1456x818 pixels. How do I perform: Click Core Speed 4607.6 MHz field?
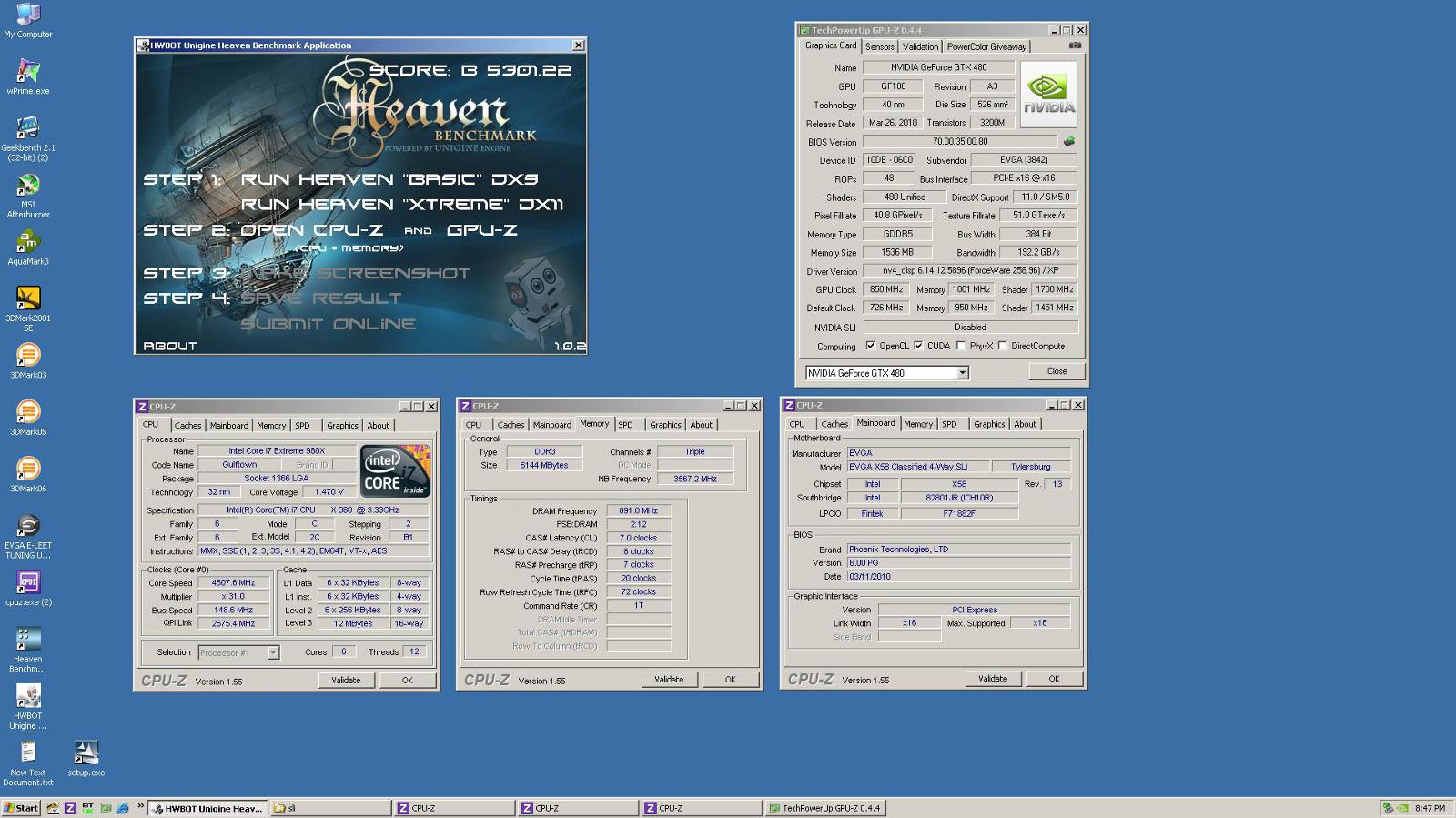tap(233, 582)
